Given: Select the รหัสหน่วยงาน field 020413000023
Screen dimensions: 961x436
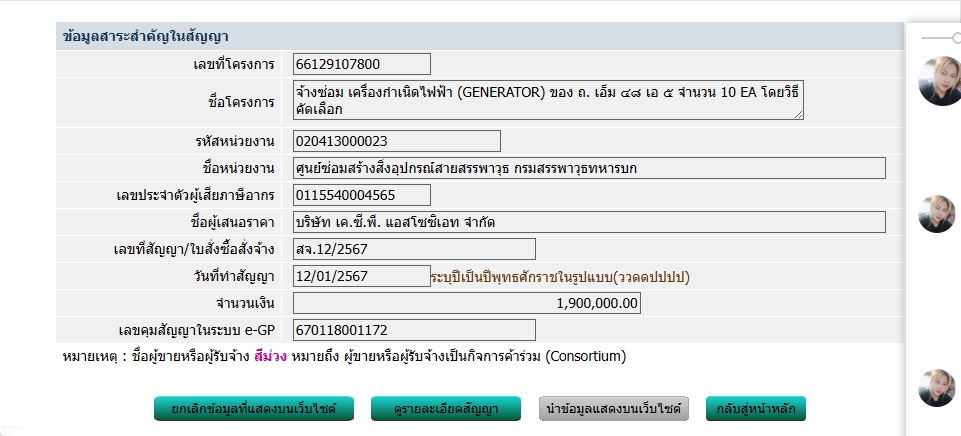Looking at the screenshot, I should [397, 141].
